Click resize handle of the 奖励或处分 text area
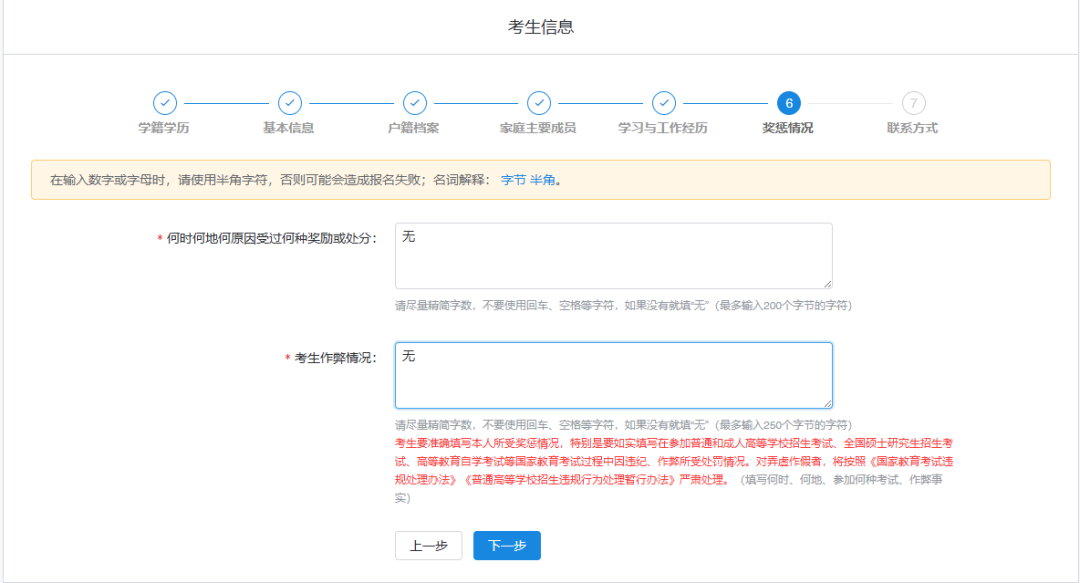Screen dimensions: 1080x583 [827, 284]
